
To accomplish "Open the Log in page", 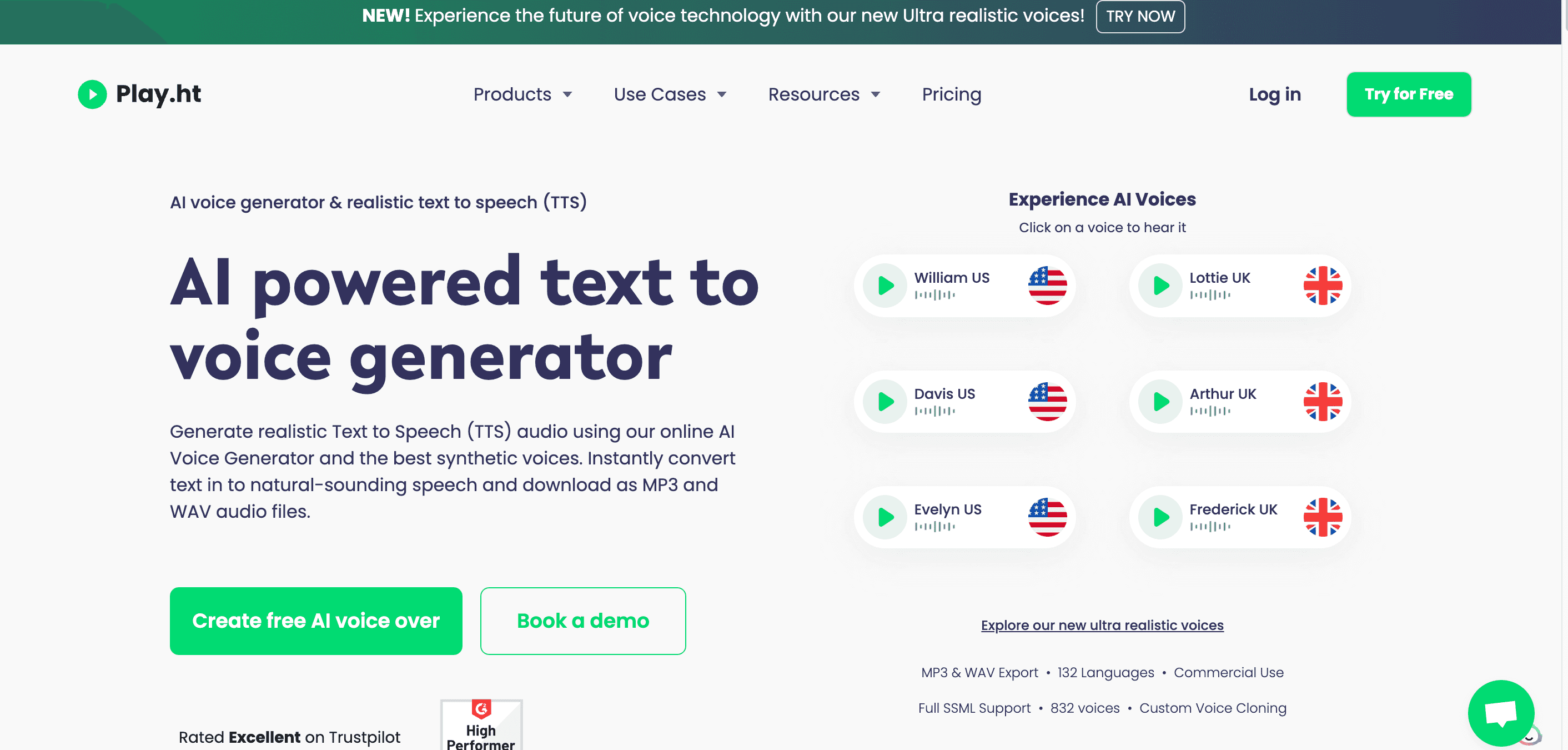I will 1275,94.
